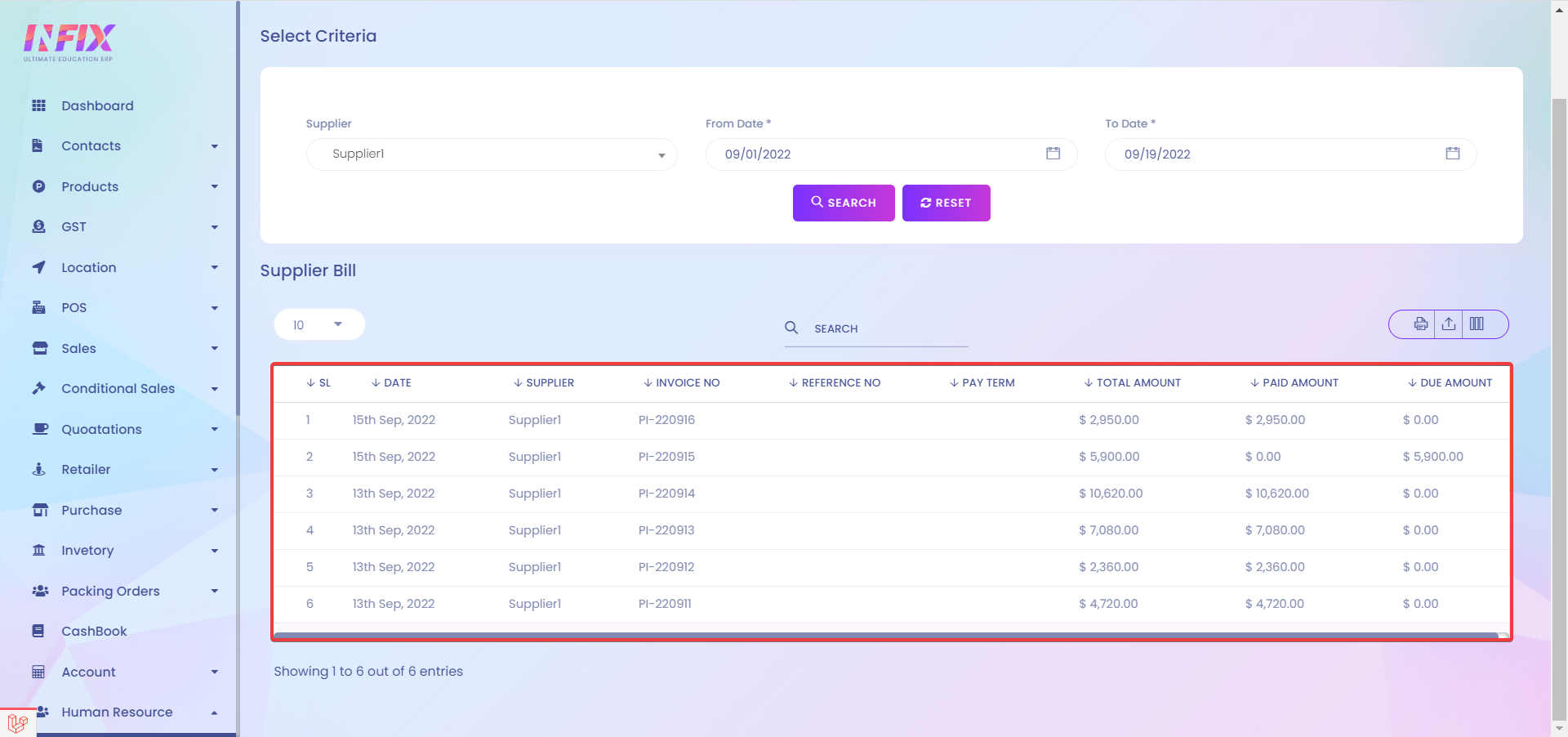The image size is (1568, 737).
Task: Sort table by REFERENCE NO column
Action: [834, 382]
